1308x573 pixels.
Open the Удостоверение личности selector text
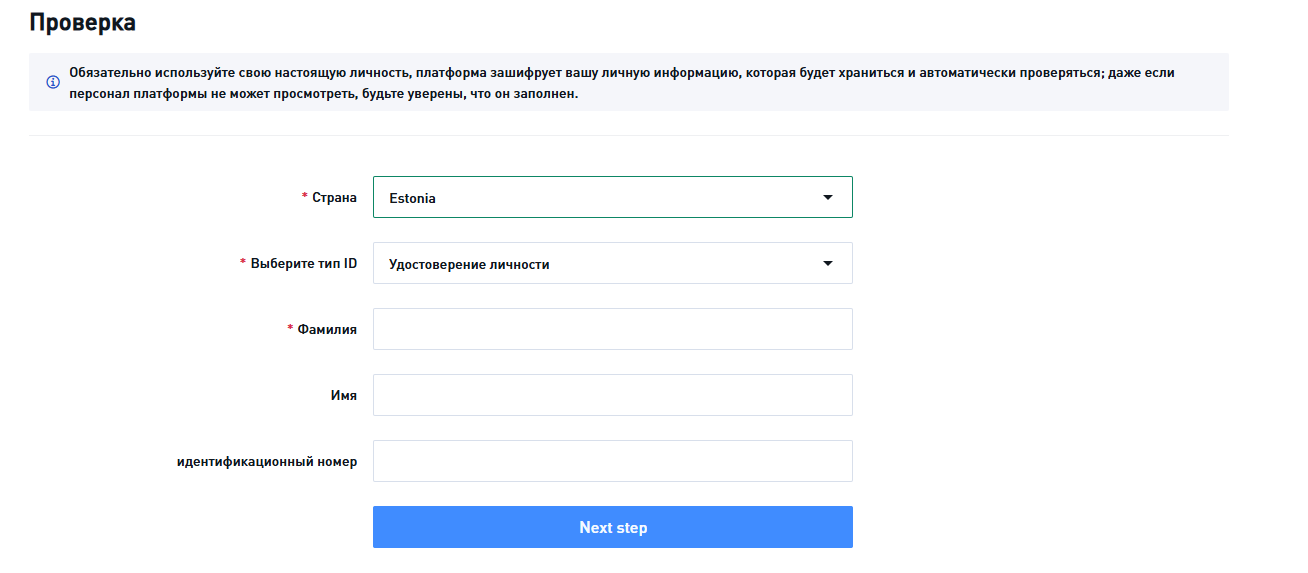469,264
